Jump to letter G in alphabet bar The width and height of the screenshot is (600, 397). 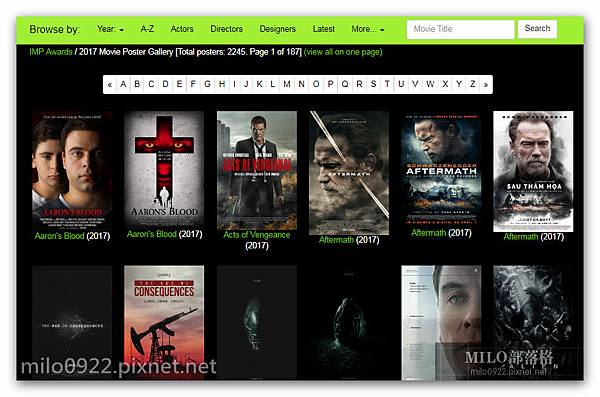(x=207, y=84)
